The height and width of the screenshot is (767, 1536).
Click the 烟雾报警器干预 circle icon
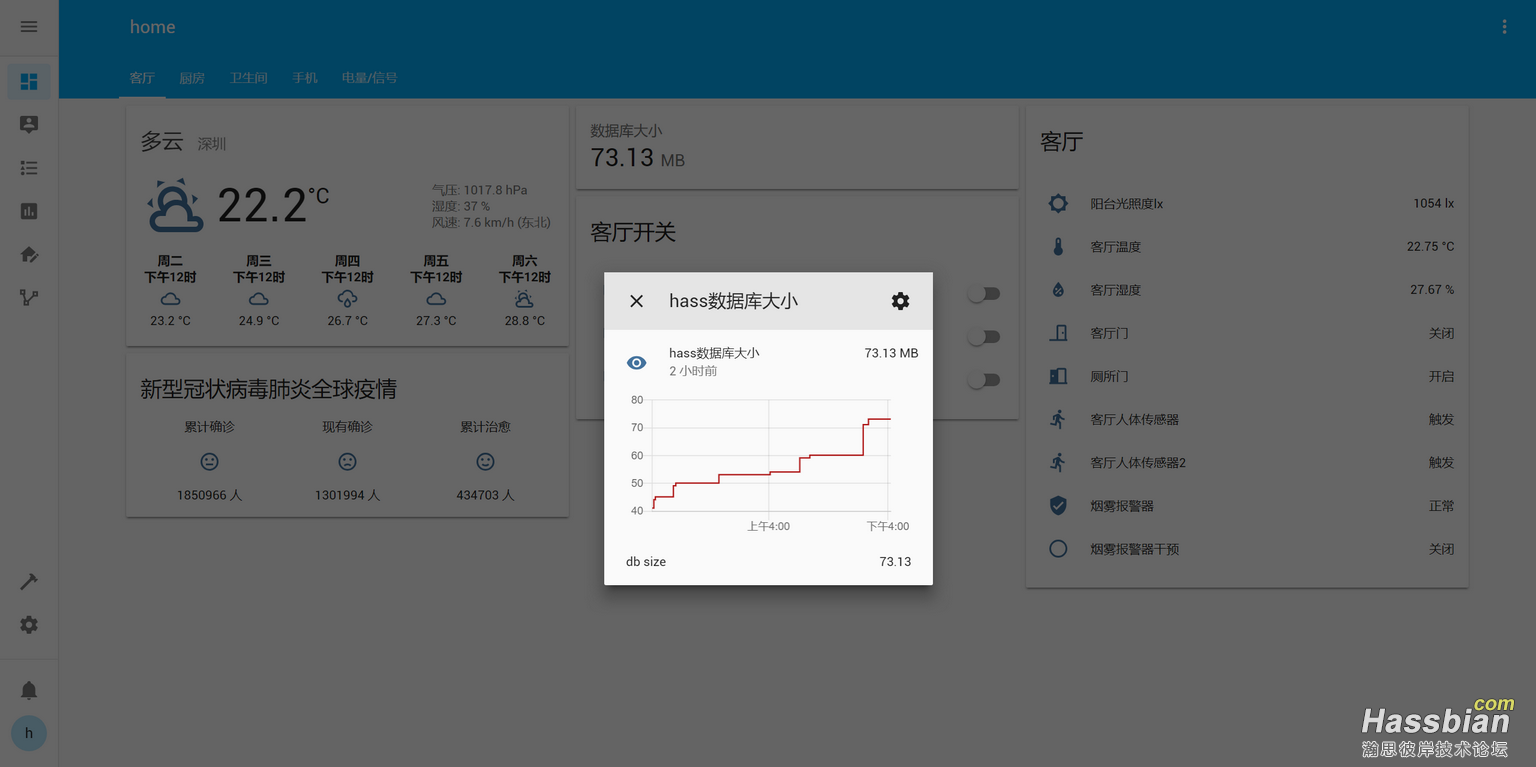pos(1058,549)
